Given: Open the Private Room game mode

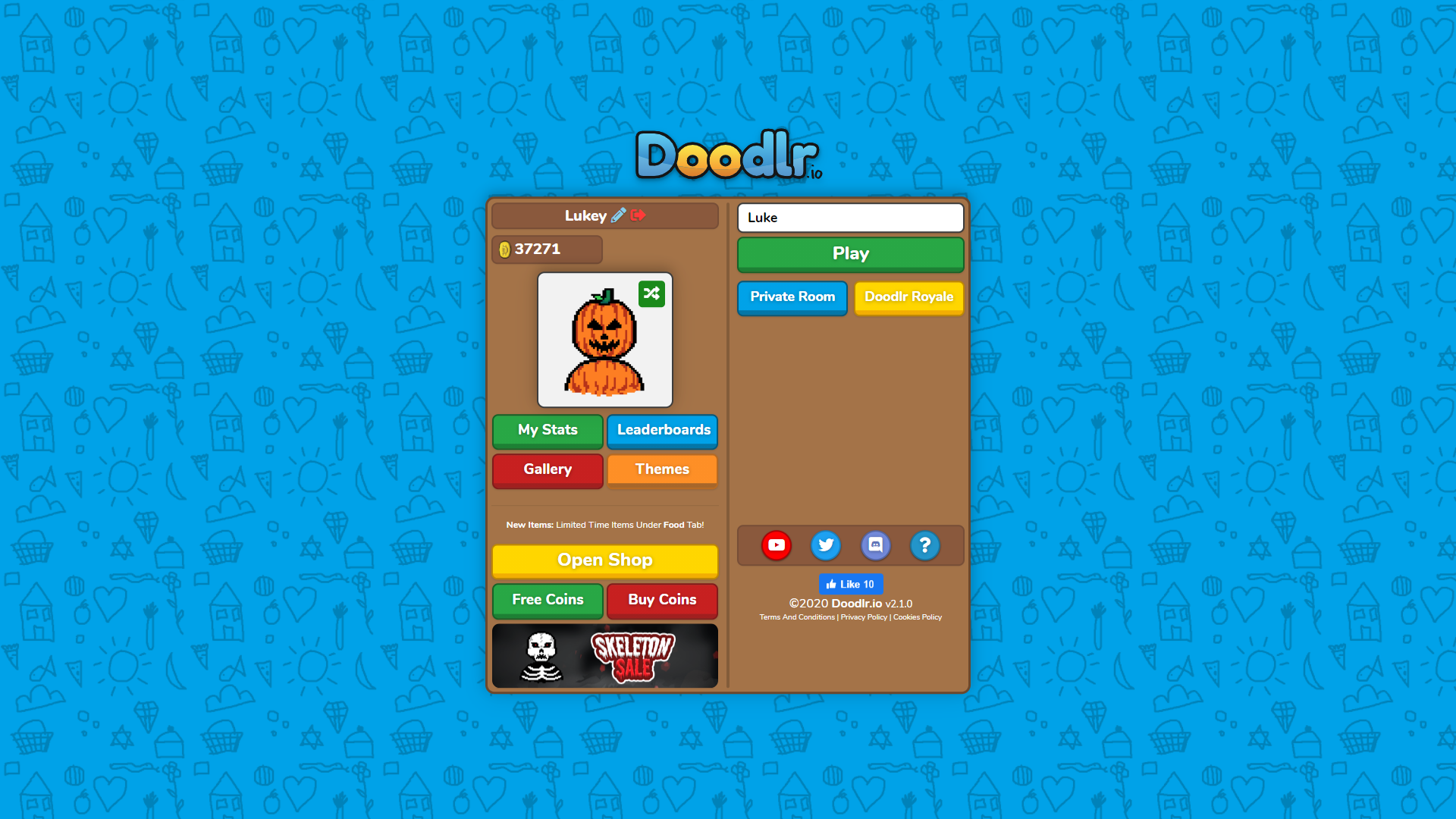Looking at the screenshot, I should pos(792,296).
